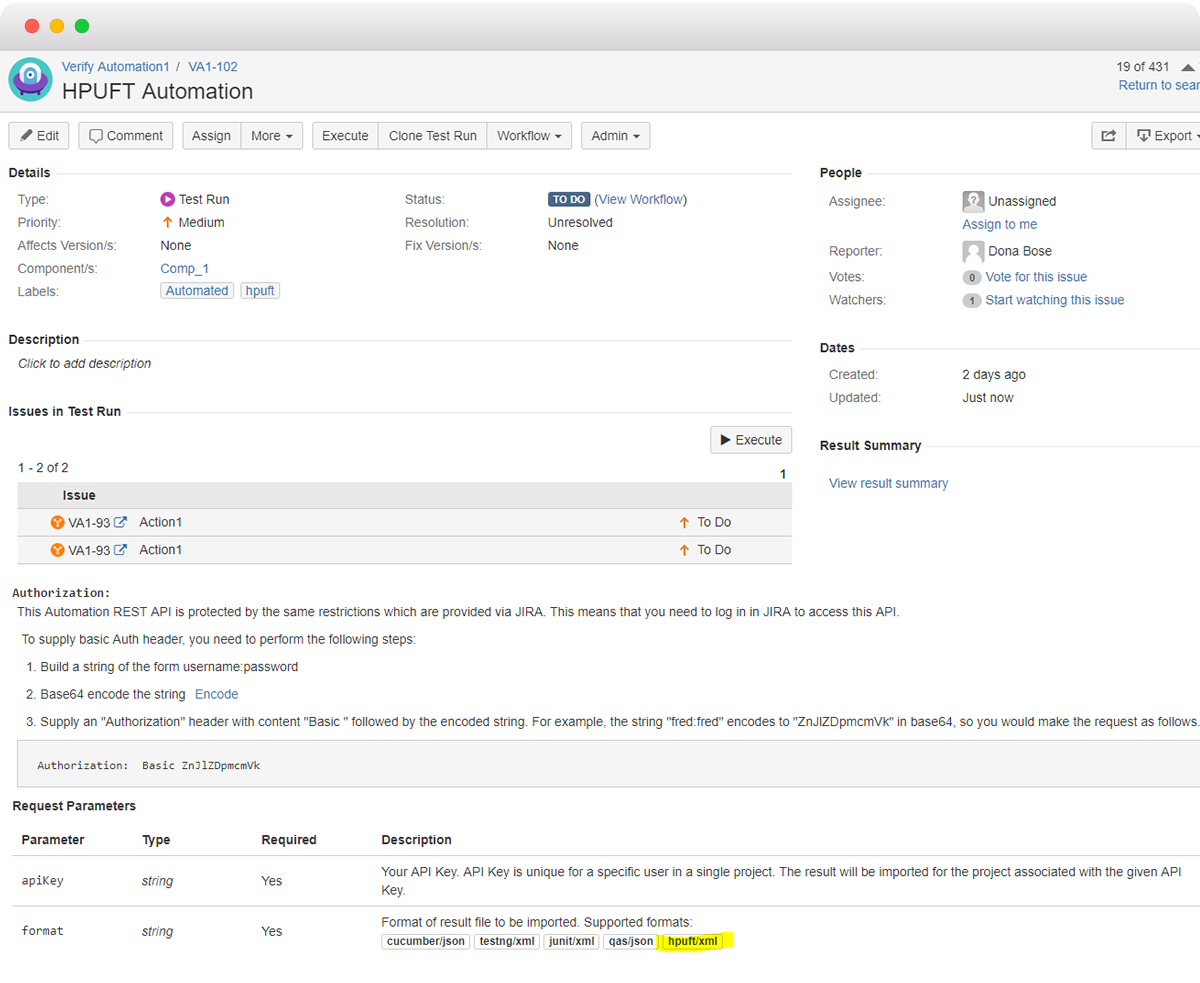The height and width of the screenshot is (983, 1200).
Task: Select the qas/json format tag
Action: tap(630, 941)
